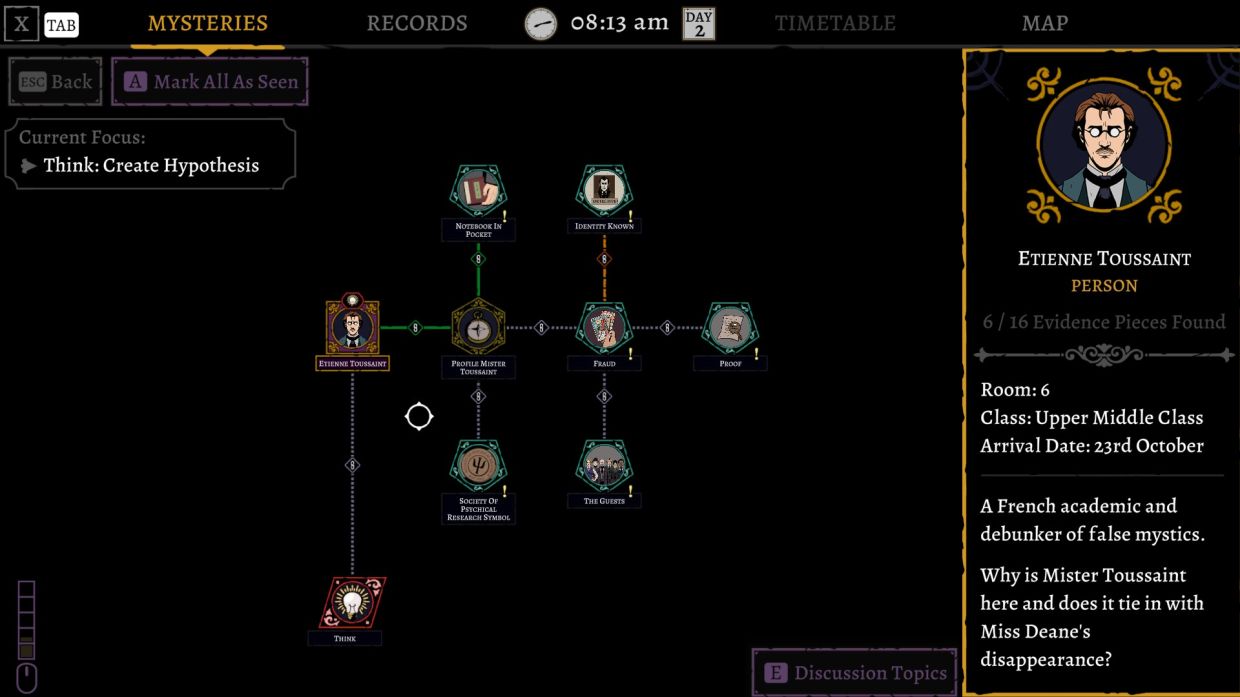Screen dimensions: 1240x697
Task: Switch to the Records tab
Action: pyautogui.click(x=417, y=23)
